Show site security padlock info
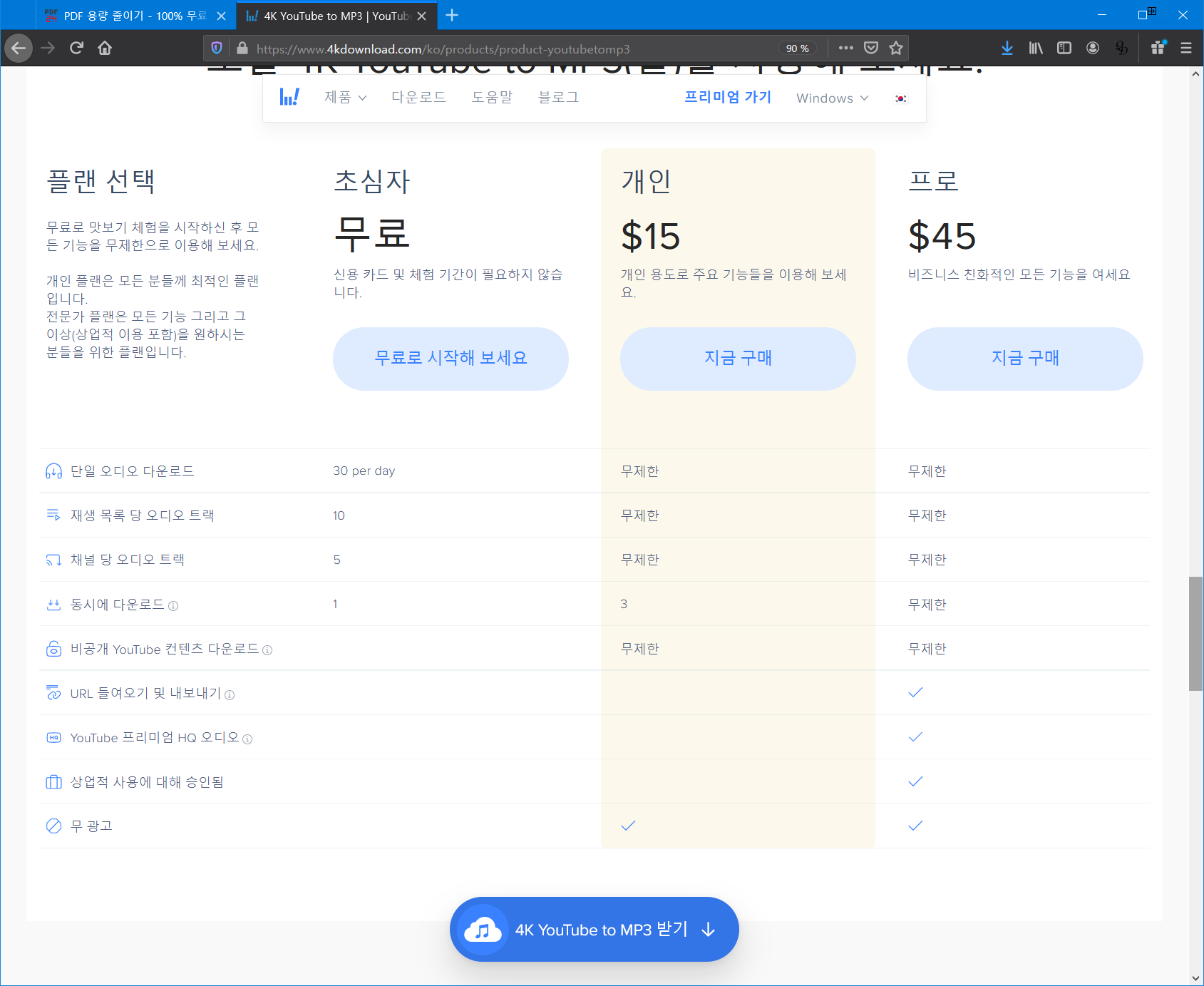This screenshot has width=1204, height=986. point(242,48)
